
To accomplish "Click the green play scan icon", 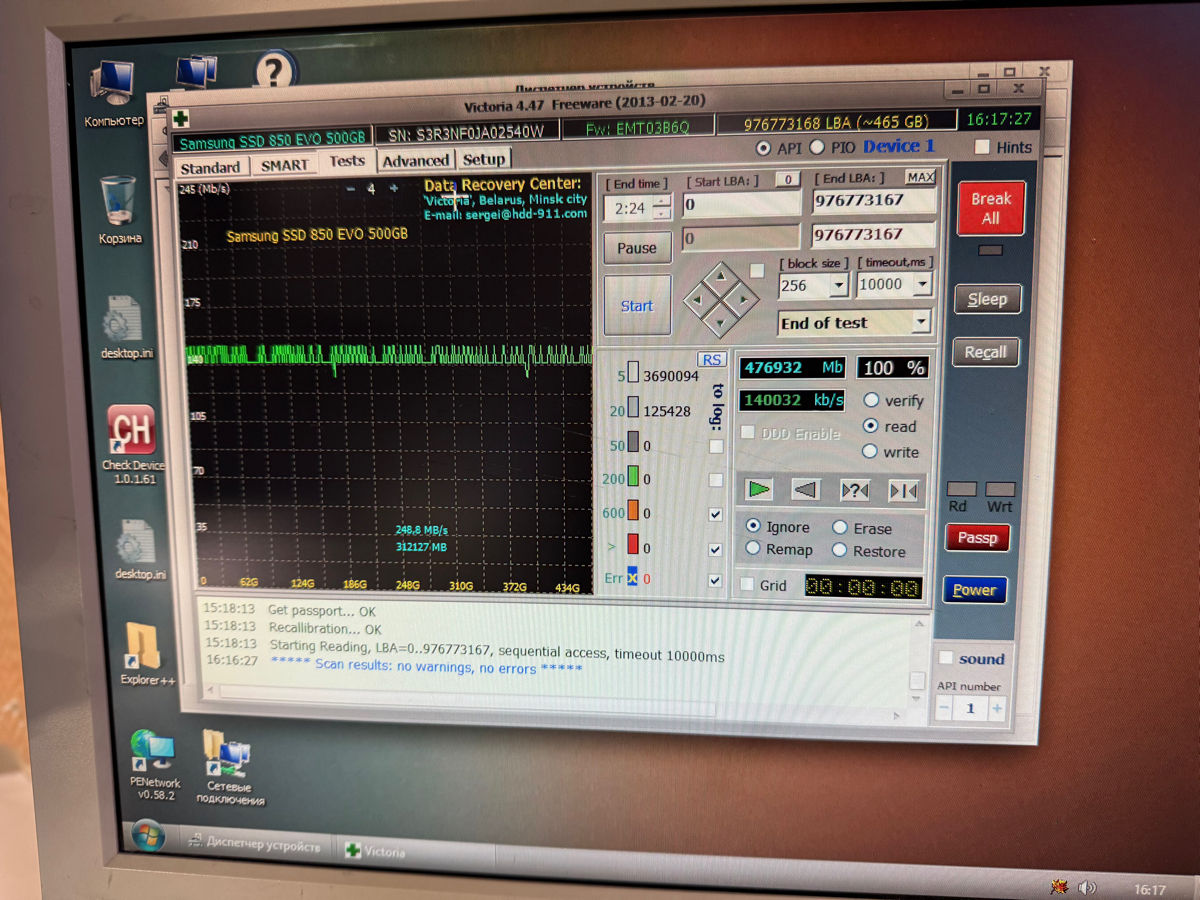I will click(760, 489).
